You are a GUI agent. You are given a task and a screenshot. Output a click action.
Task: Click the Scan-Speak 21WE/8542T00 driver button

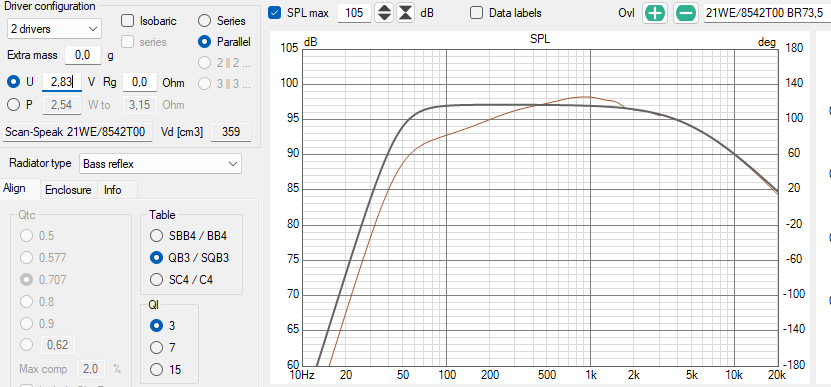[x=78, y=132]
